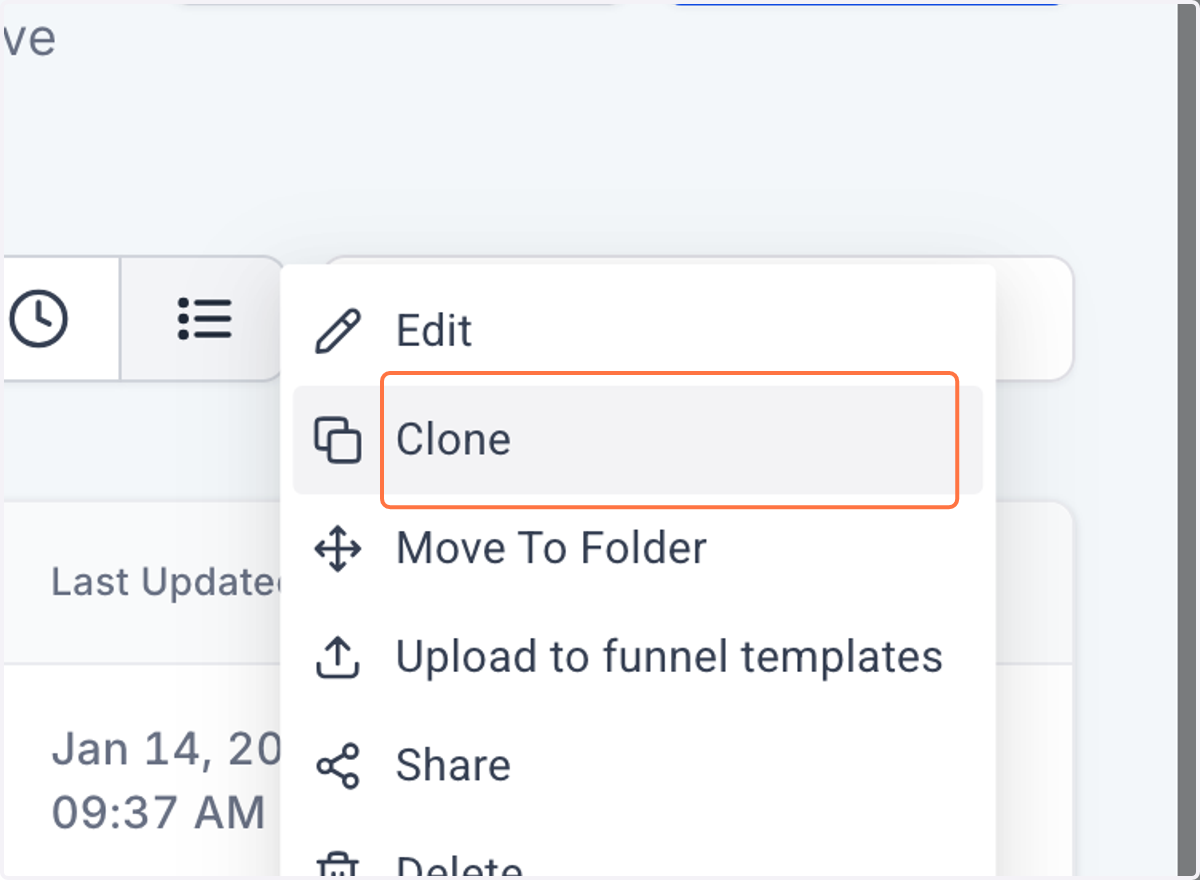Click the trash can Delete icon
This screenshot has width=1200, height=880.
coord(337,866)
